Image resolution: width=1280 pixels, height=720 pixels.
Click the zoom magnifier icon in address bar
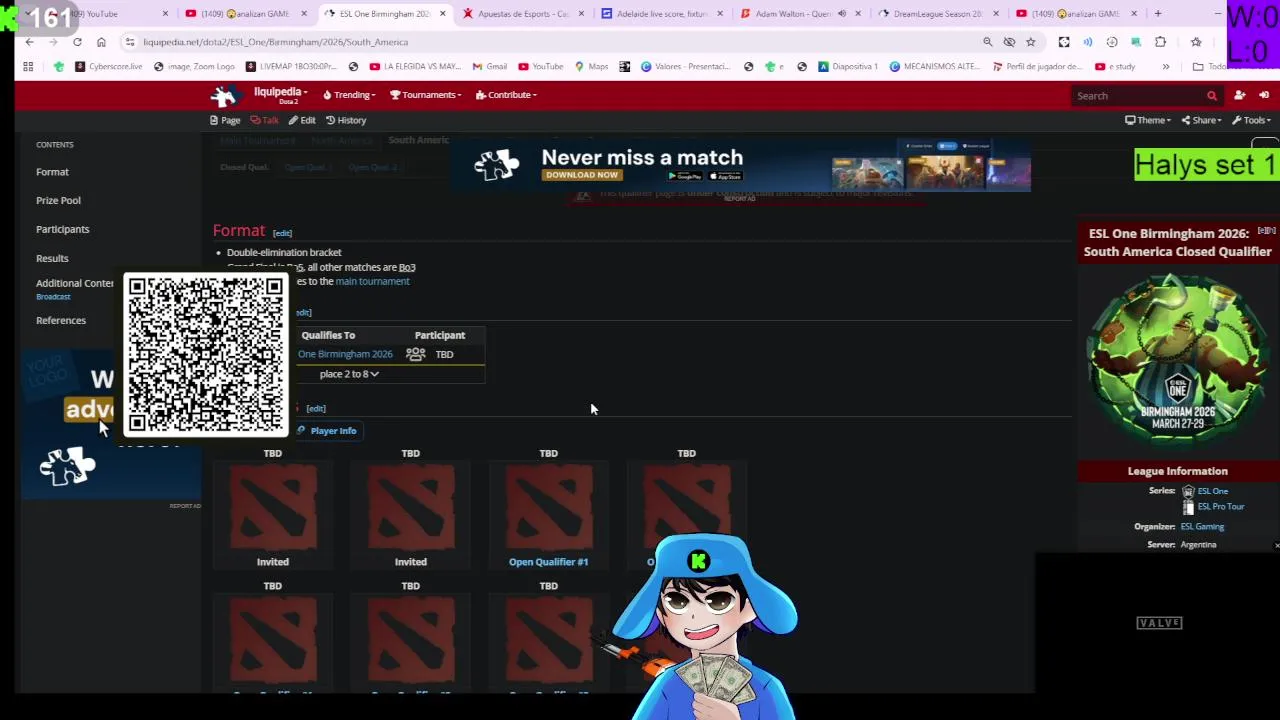click(x=987, y=42)
